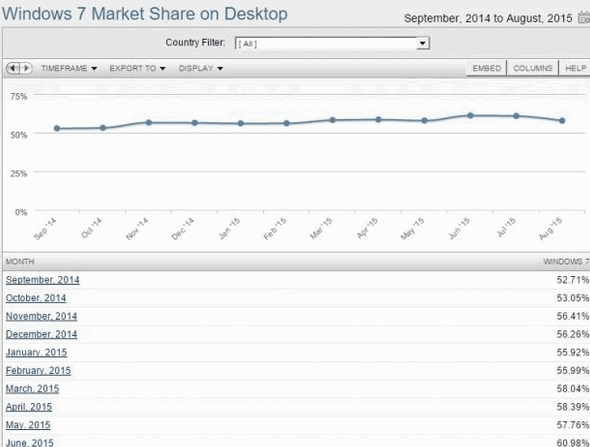The image size is (590, 447).
Task: Open the April, 2015 link
Action: [29, 407]
